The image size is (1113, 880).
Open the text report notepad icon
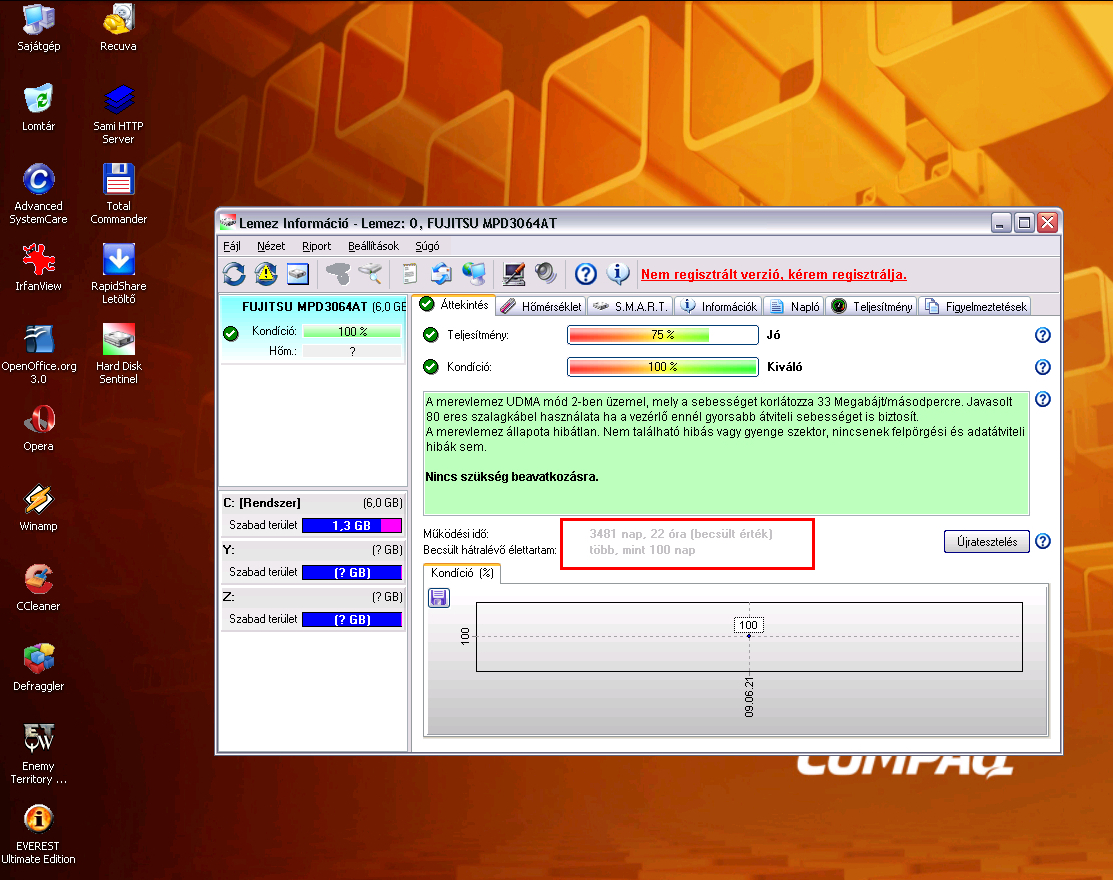(410, 274)
